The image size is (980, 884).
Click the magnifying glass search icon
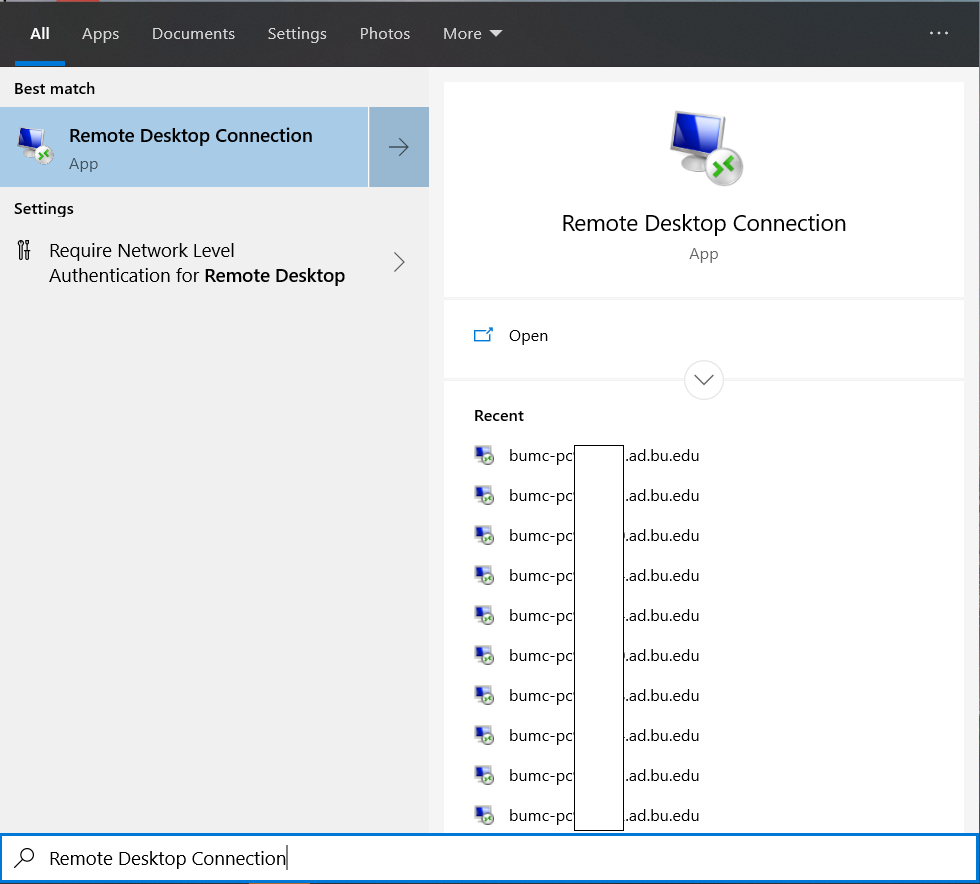[x=24, y=857]
